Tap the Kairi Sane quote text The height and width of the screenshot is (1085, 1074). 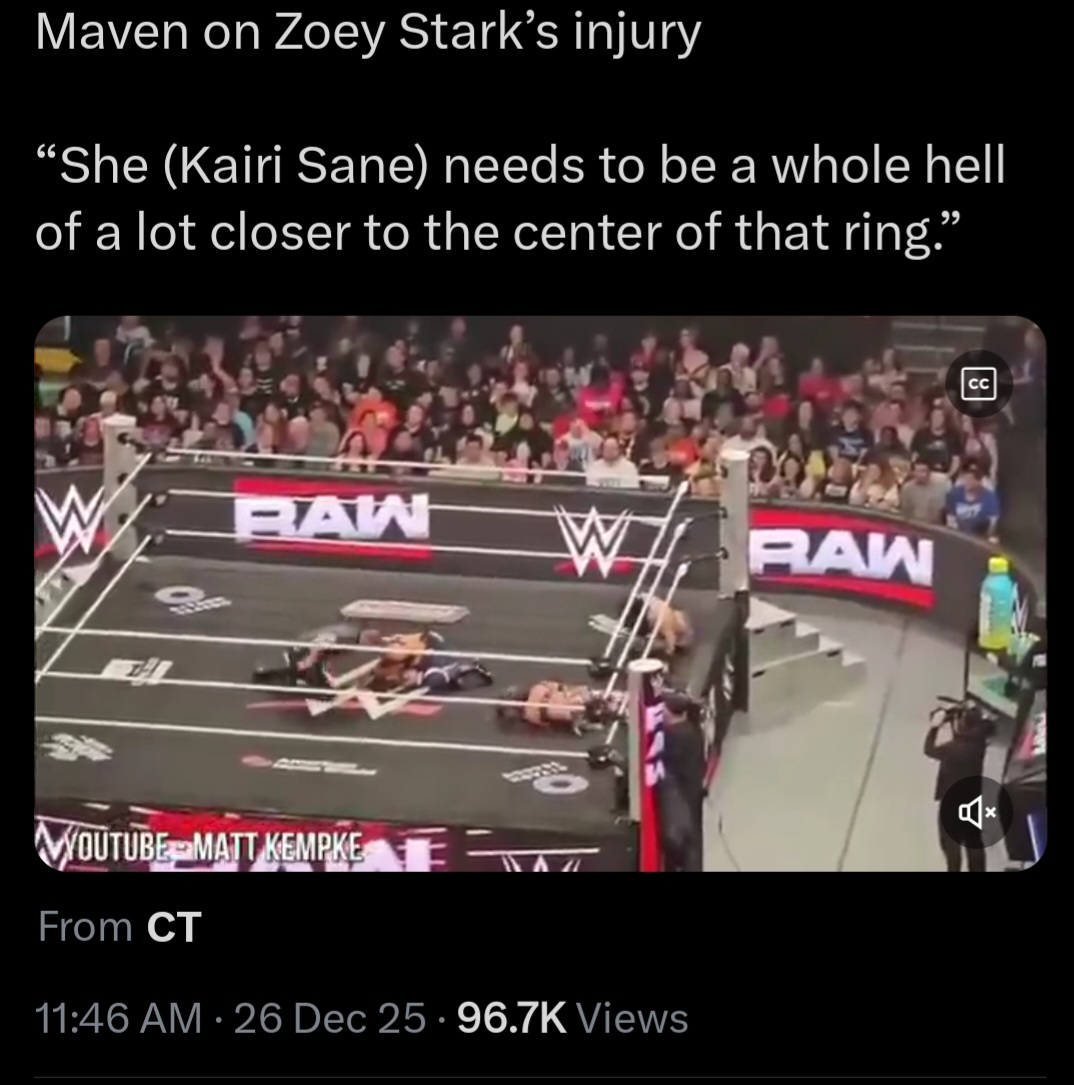[520, 200]
